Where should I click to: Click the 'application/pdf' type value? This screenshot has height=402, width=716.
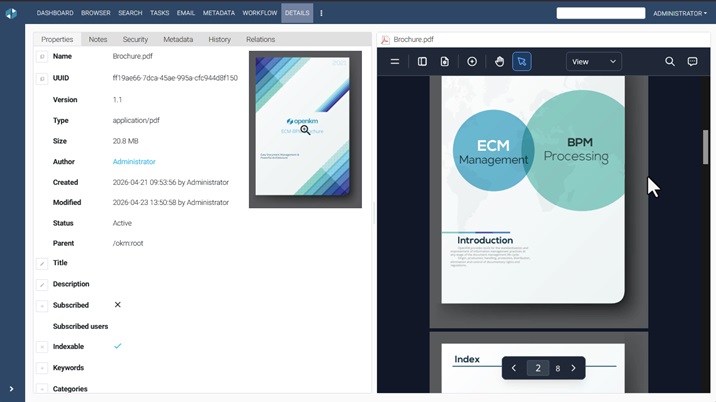(x=136, y=121)
